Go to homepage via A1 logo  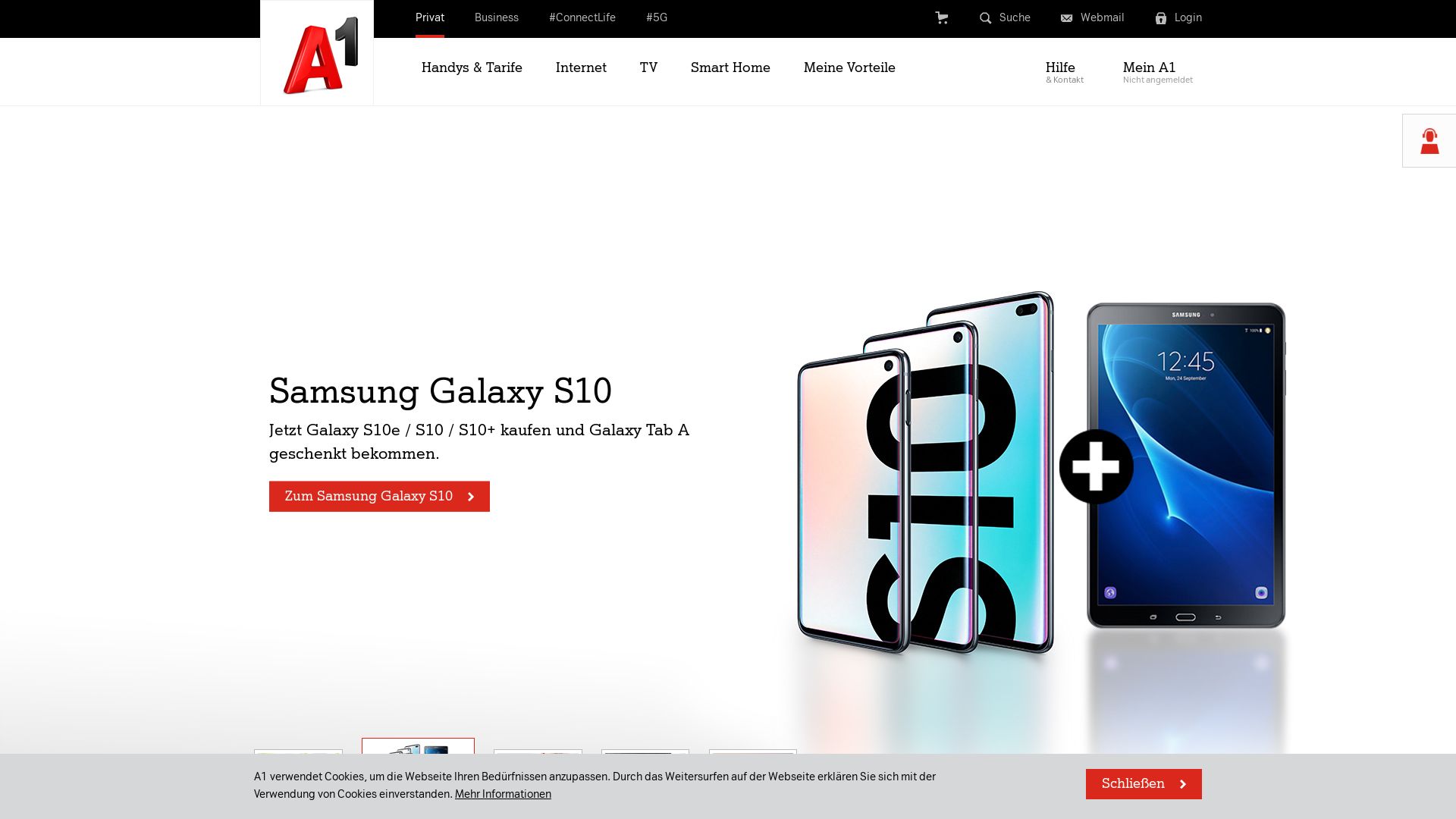[x=317, y=53]
